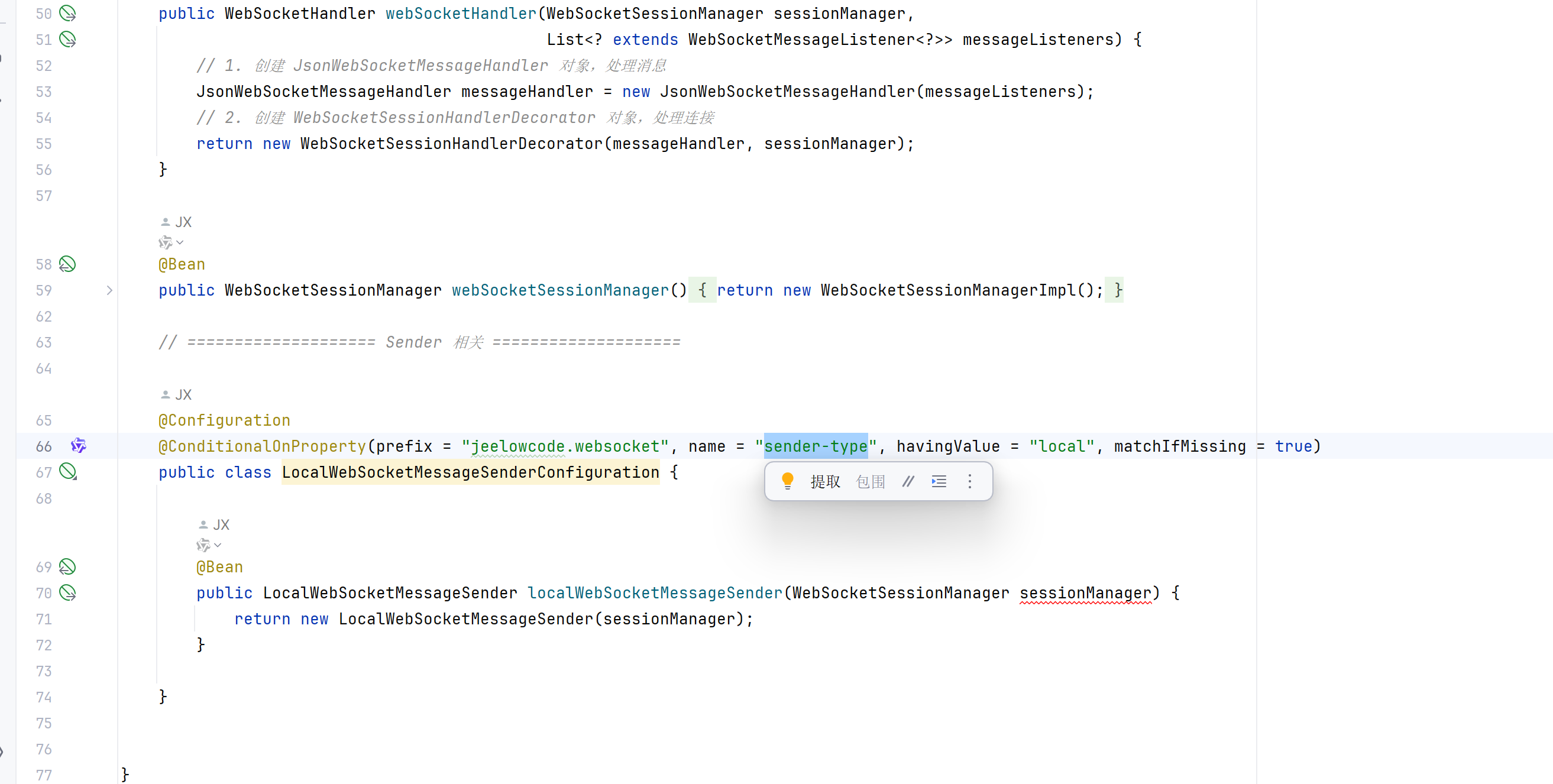
Task: Click line number 71 in the gutter
Action: tap(43, 620)
